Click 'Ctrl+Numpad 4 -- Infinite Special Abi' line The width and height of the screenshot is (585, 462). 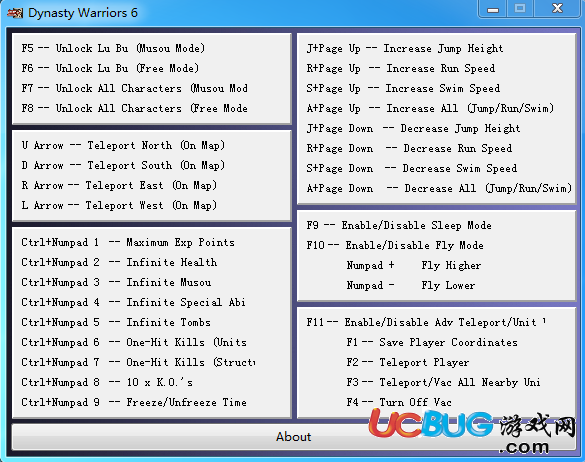133,302
